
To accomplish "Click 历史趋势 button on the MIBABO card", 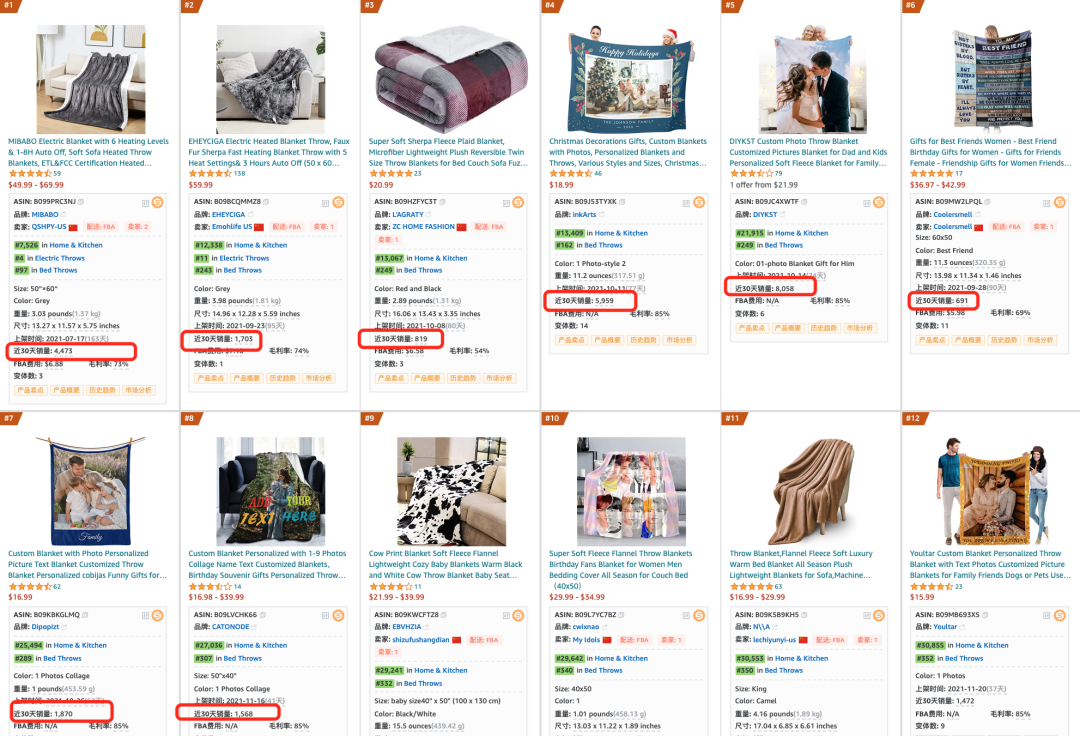I will (x=102, y=390).
